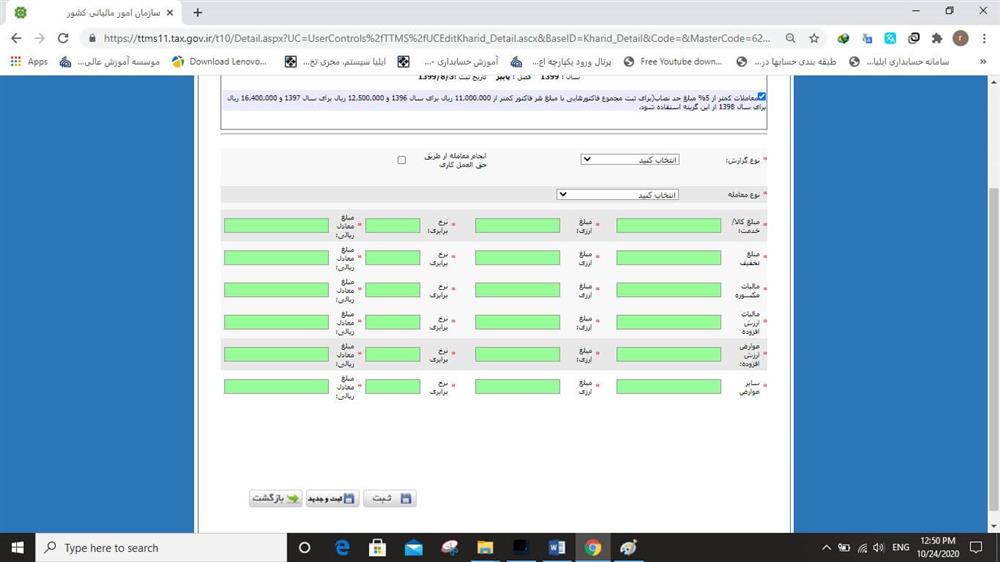Click the page vertical scrollbar thumb
The image size is (1000, 562).
(994, 348)
